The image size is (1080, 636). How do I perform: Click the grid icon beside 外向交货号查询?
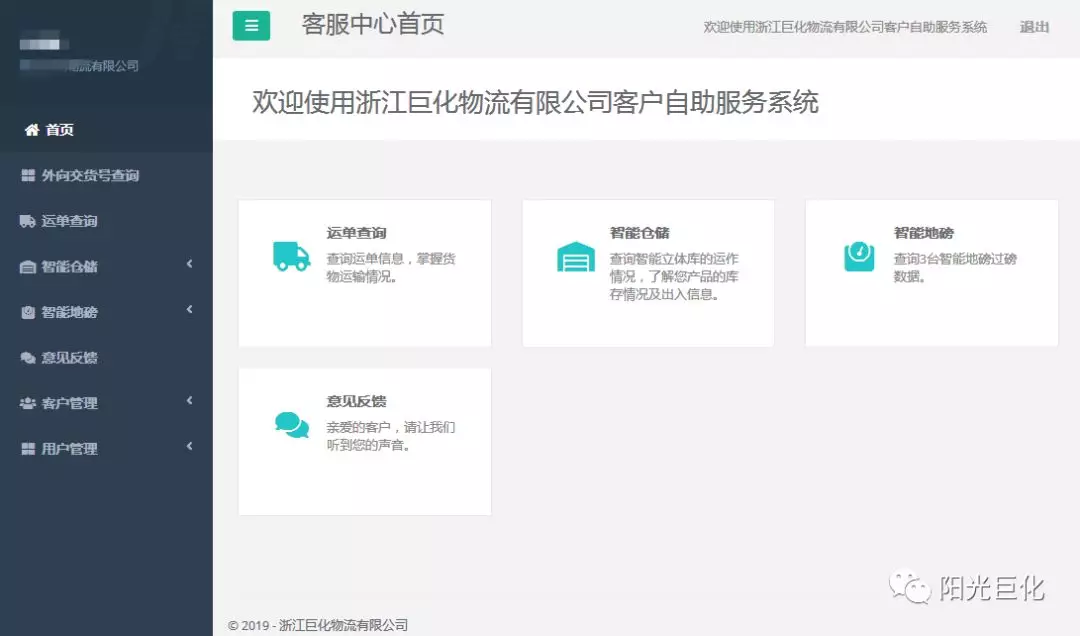pyautogui.click(x=28, y=176)
